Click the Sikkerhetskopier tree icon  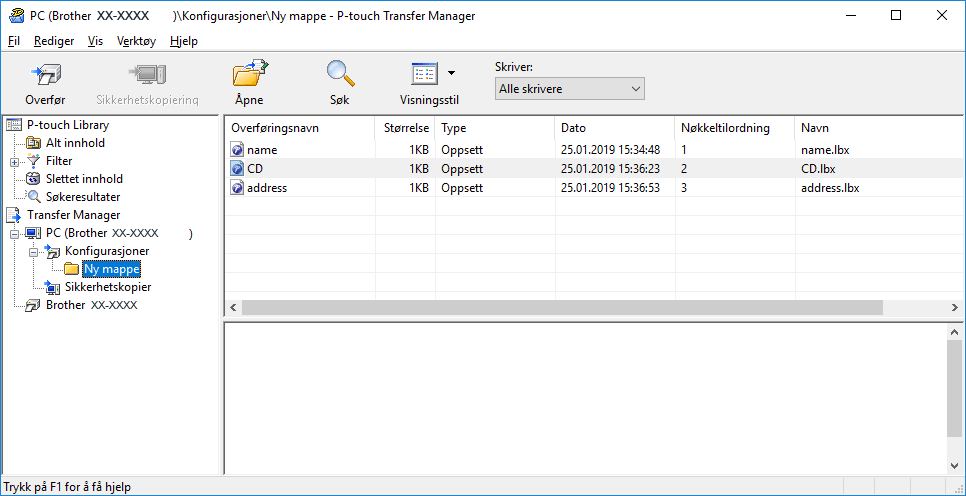click(x=52, y=287)
